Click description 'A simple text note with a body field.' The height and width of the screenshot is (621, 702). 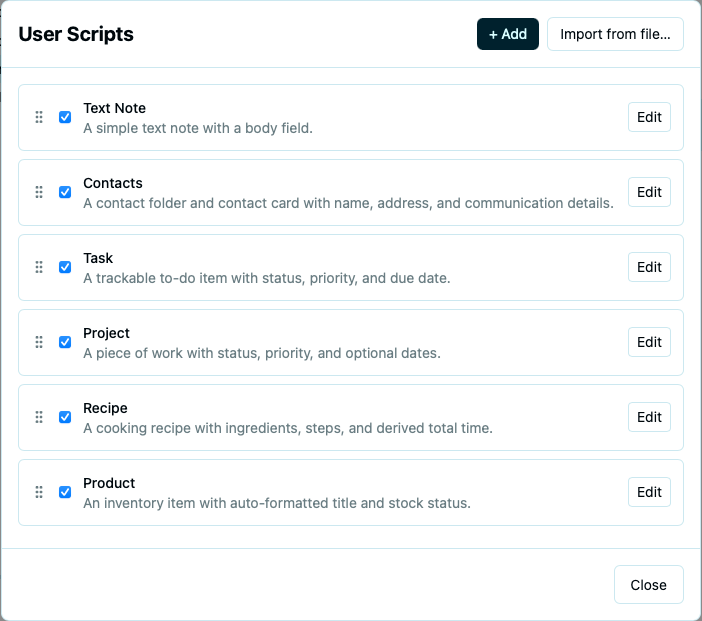point(198,128)
